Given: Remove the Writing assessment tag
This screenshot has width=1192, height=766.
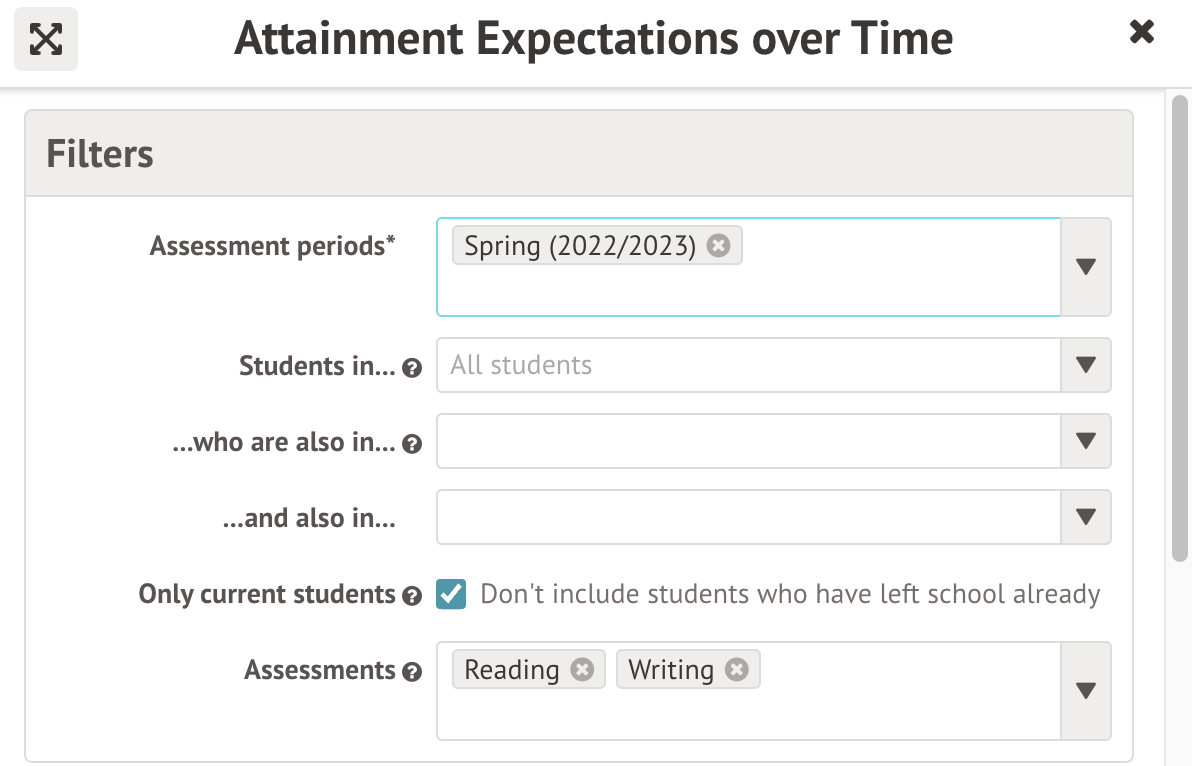Looking at the screenshot, I should point(737,669).
